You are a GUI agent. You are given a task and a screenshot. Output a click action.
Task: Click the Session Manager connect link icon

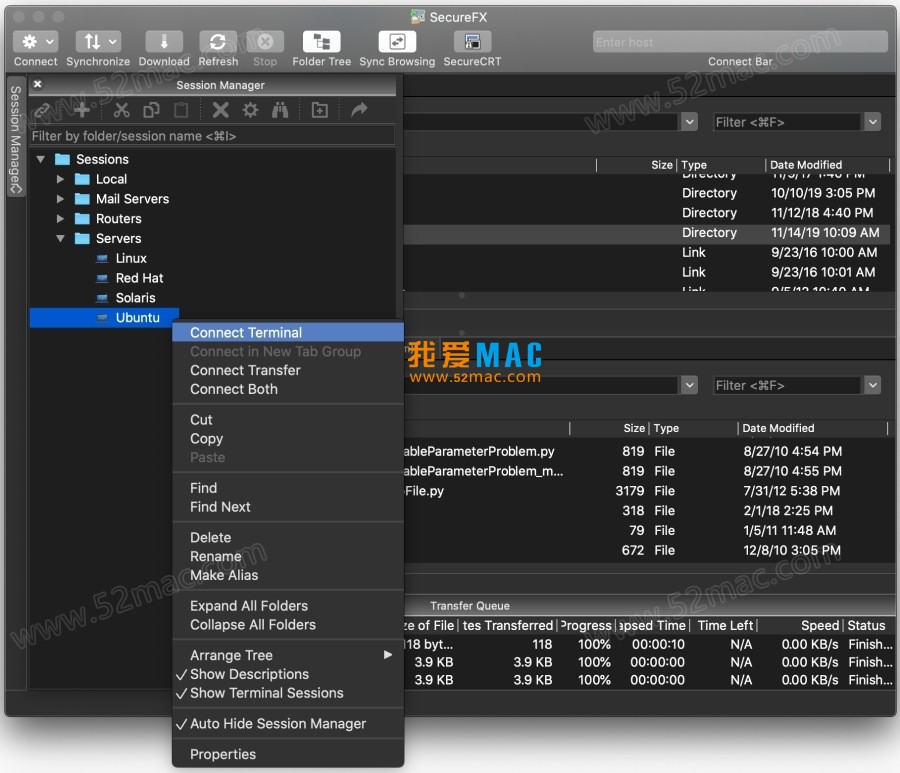click(x=44, y=110)
